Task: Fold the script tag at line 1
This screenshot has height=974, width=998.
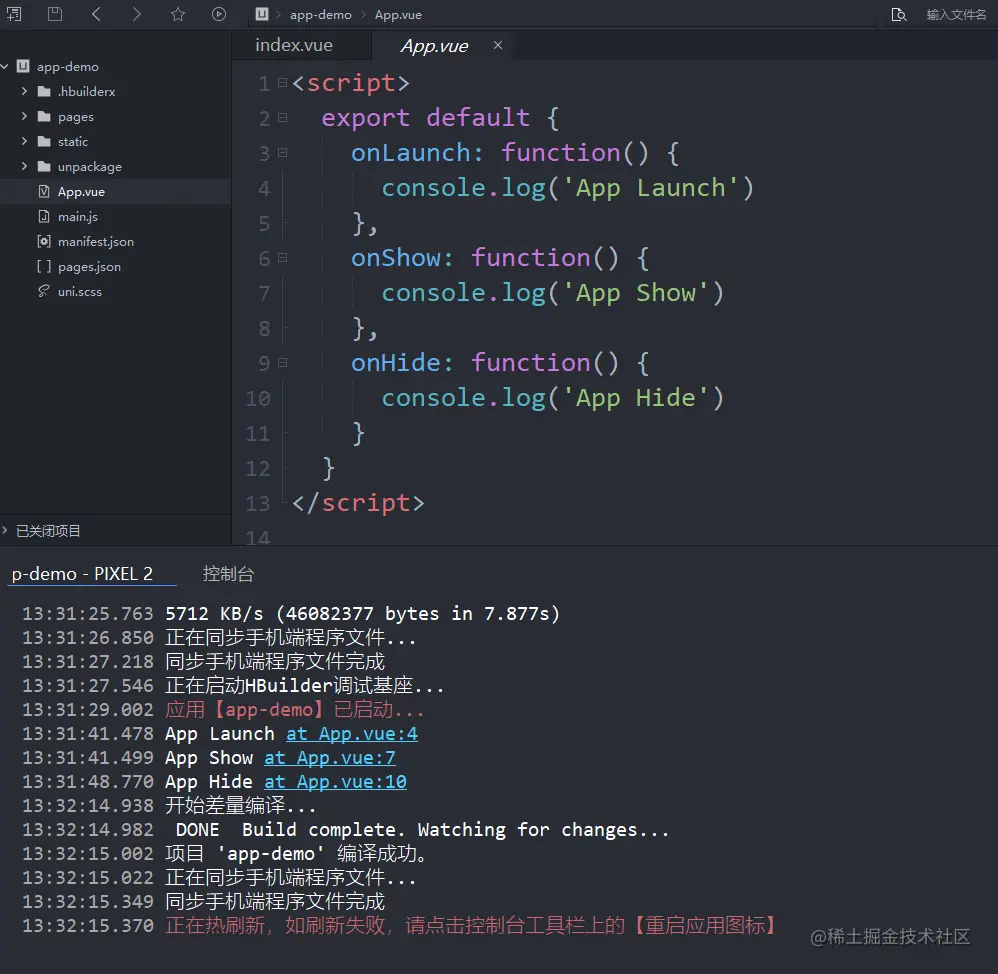Action: point(283,83)
